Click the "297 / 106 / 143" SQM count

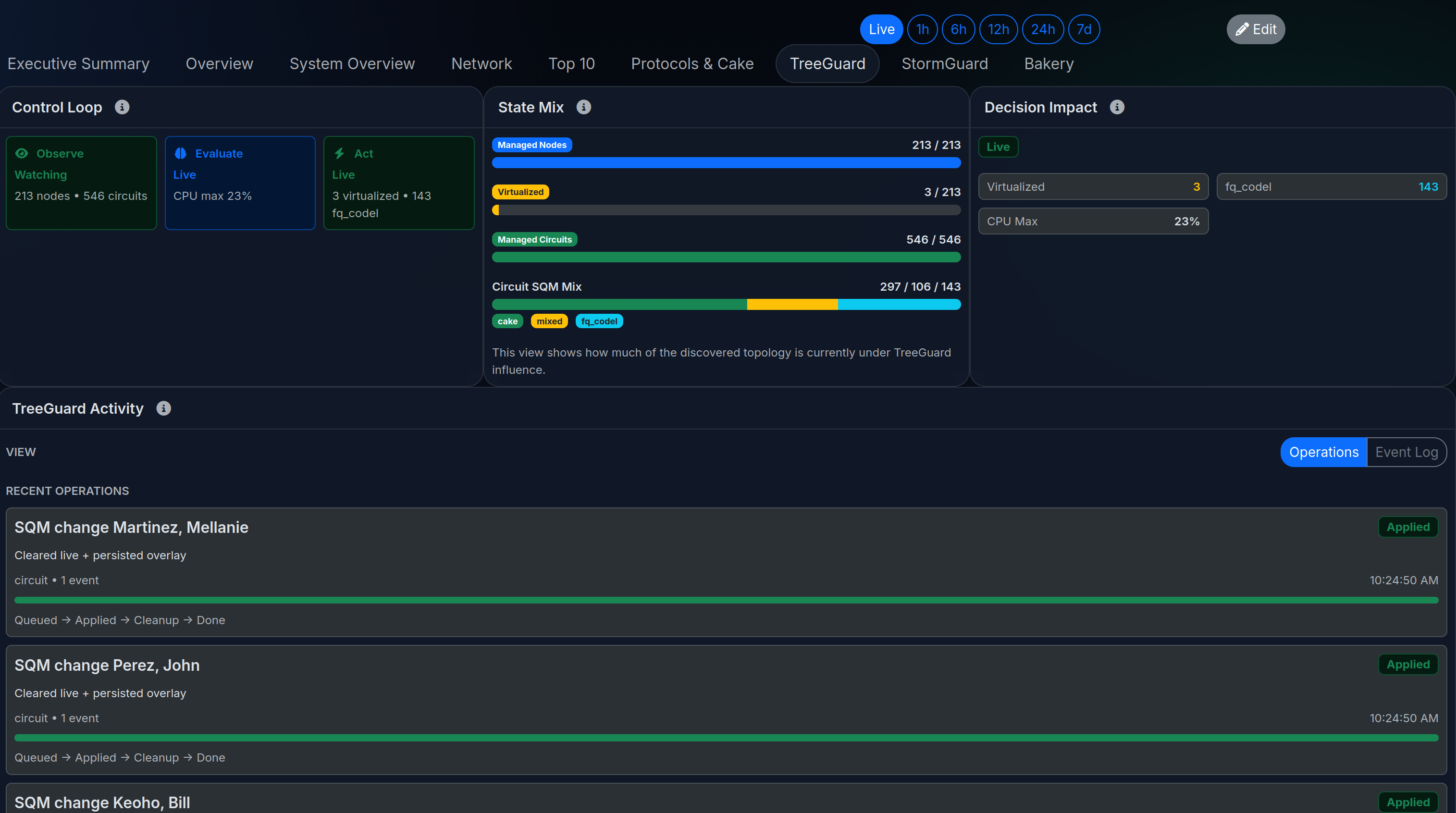coord(920,287)
